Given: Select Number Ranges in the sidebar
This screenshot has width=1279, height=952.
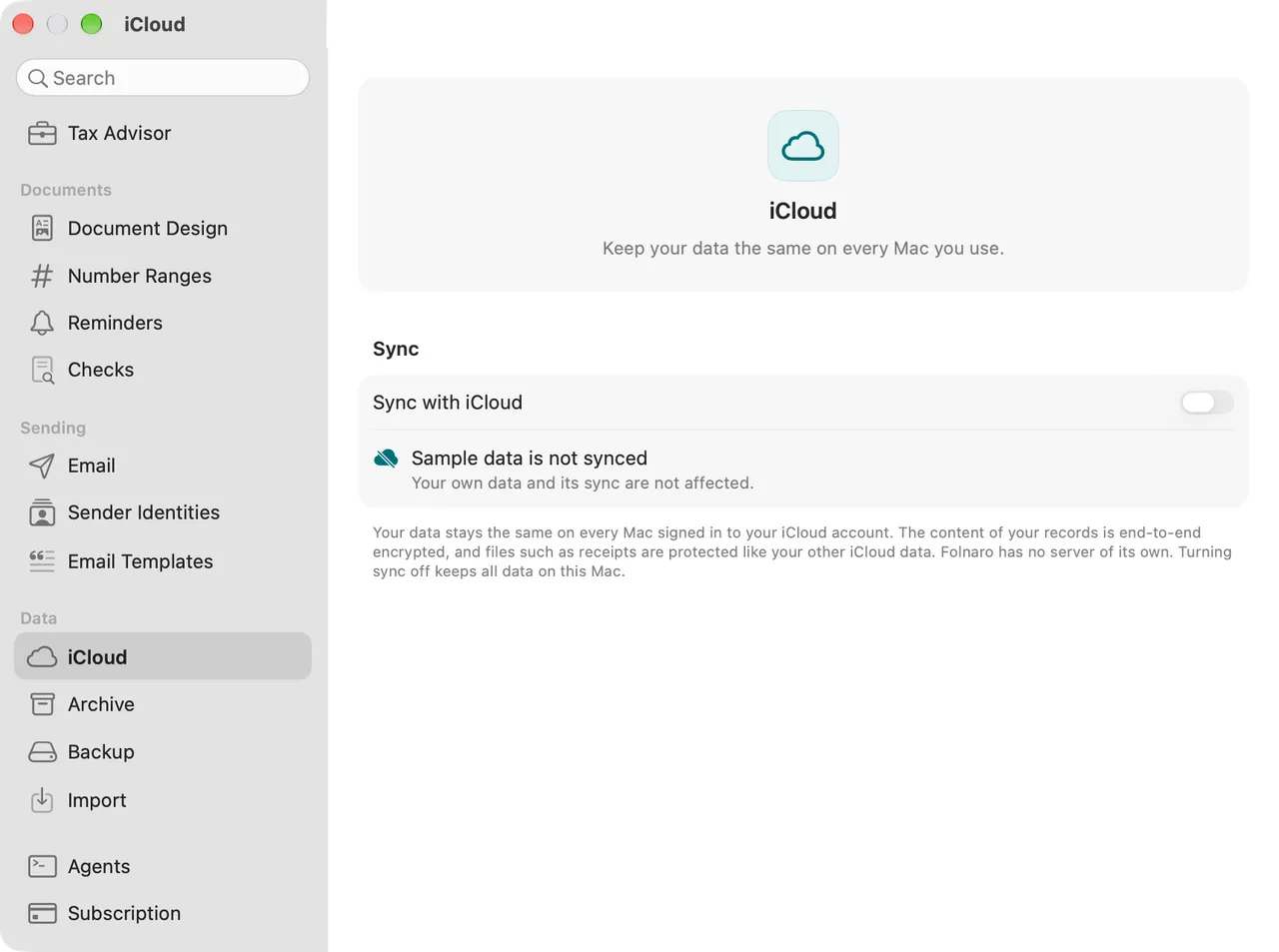Looking at the screenshot, I should click(163, 276).
